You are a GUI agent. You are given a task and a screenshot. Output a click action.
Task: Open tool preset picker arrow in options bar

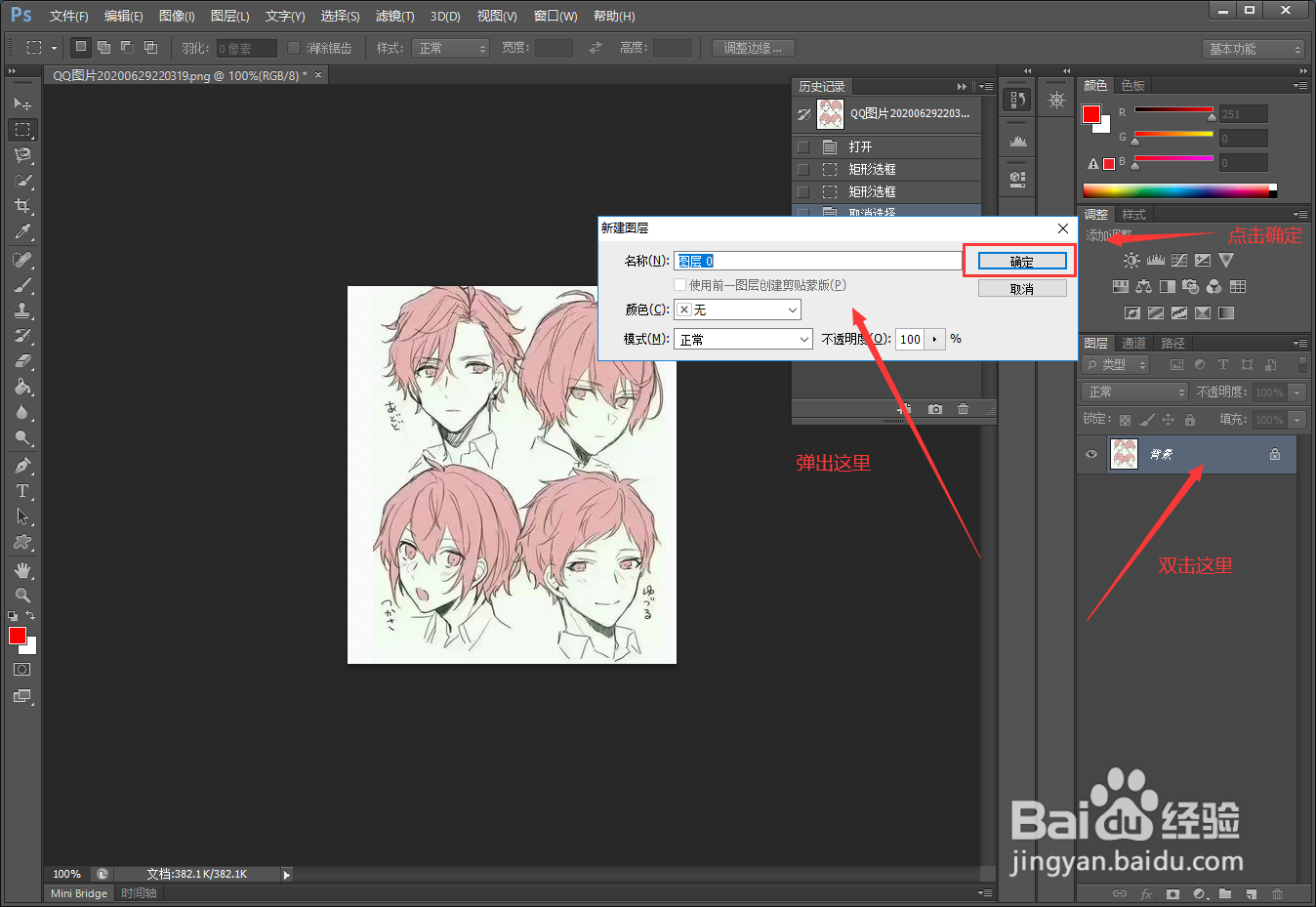tap(54, 48)
